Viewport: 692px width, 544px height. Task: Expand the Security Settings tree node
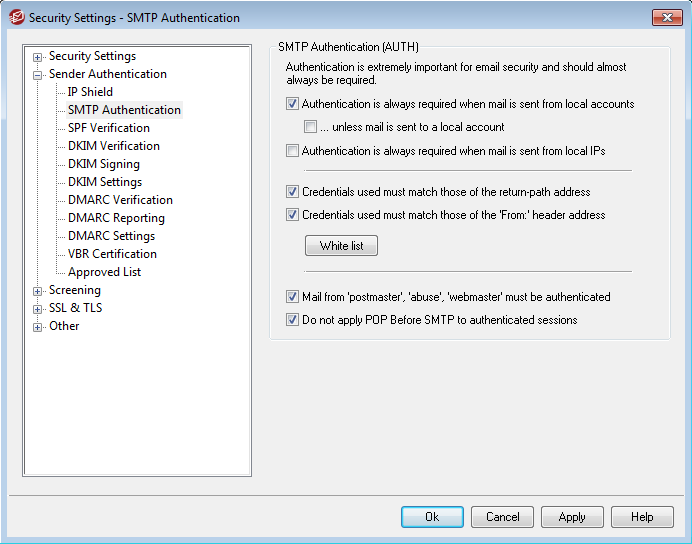tap(38, 57)
